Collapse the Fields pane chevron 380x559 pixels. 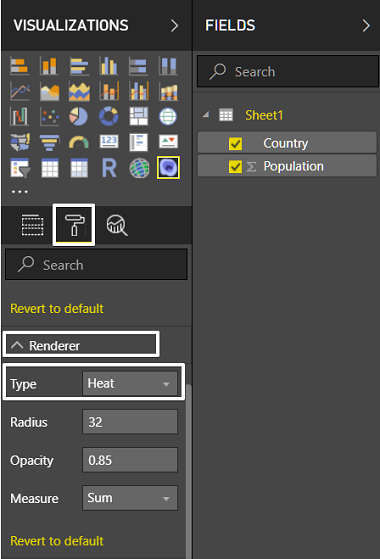(x=366, y=26)
